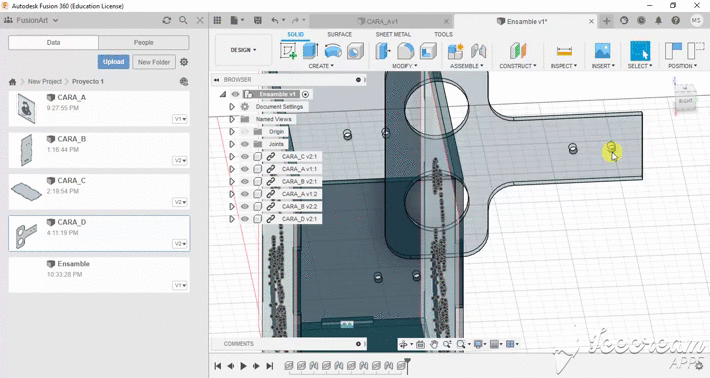Click the New Folder button
This screenshot has height=378, width=710.
154,62
